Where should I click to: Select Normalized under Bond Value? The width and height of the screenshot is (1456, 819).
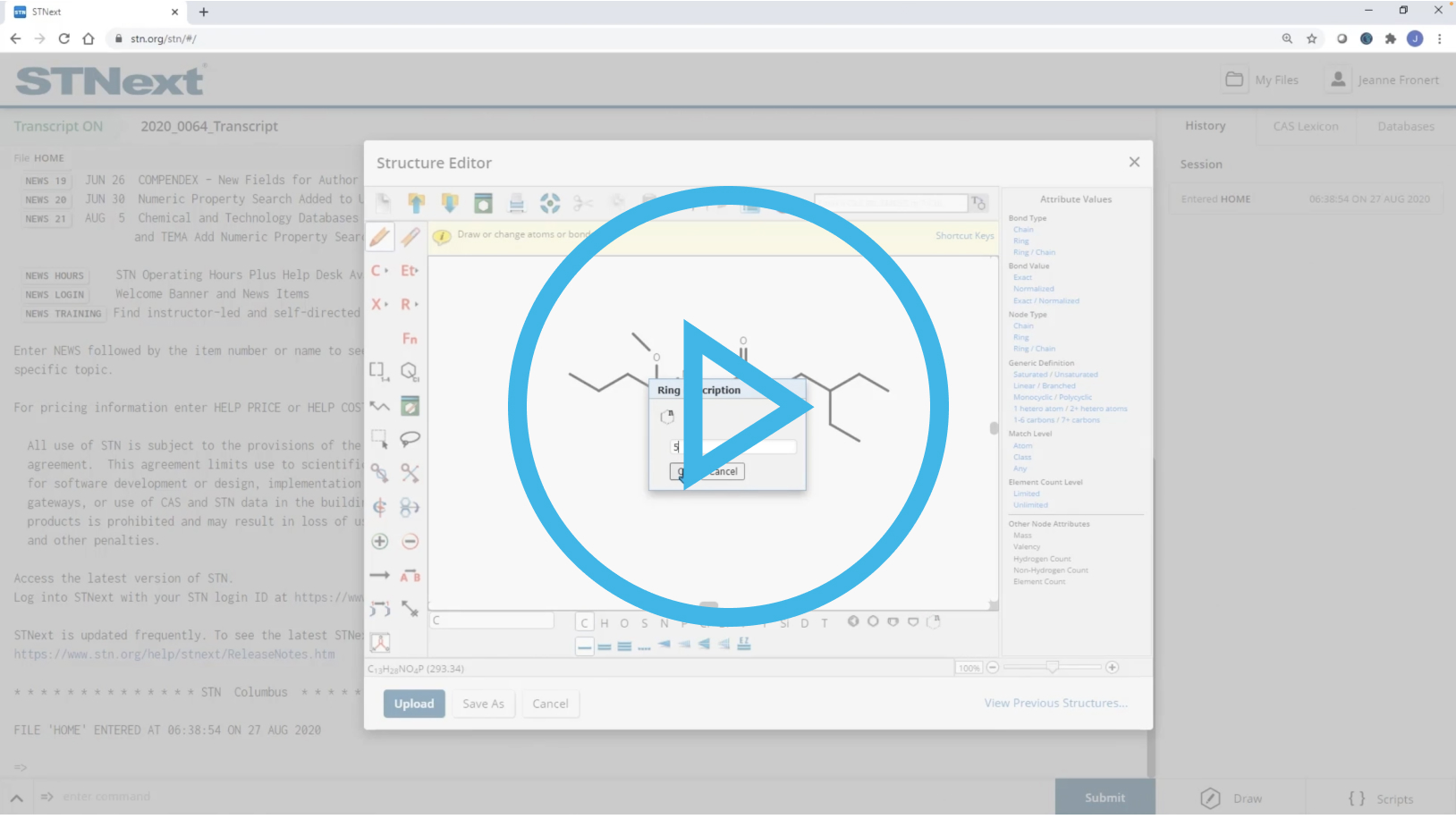[x=1033, y=289]
